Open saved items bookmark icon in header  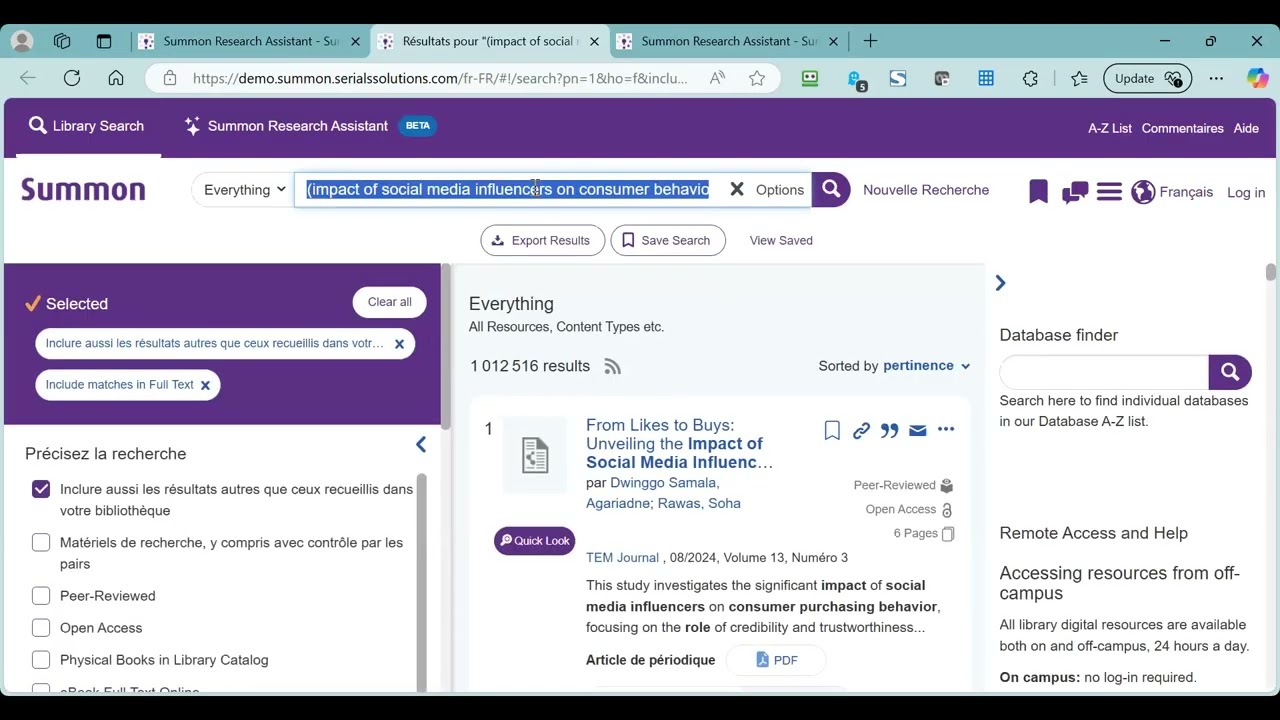1038,191
